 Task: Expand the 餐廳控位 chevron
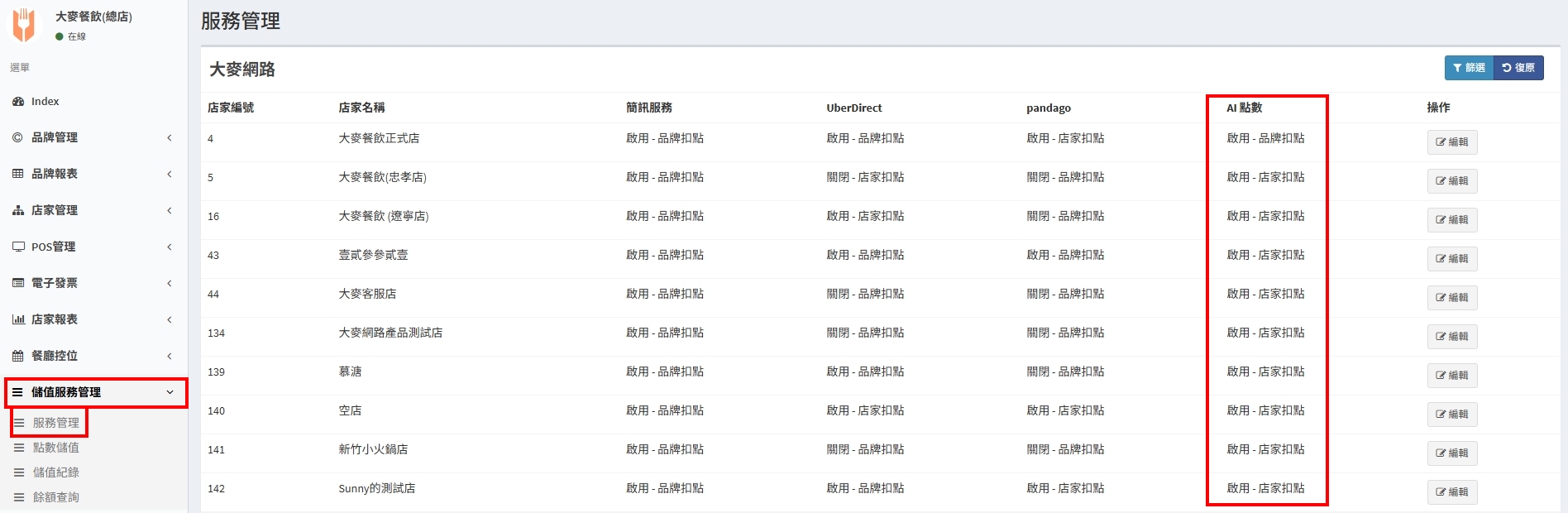170,356
